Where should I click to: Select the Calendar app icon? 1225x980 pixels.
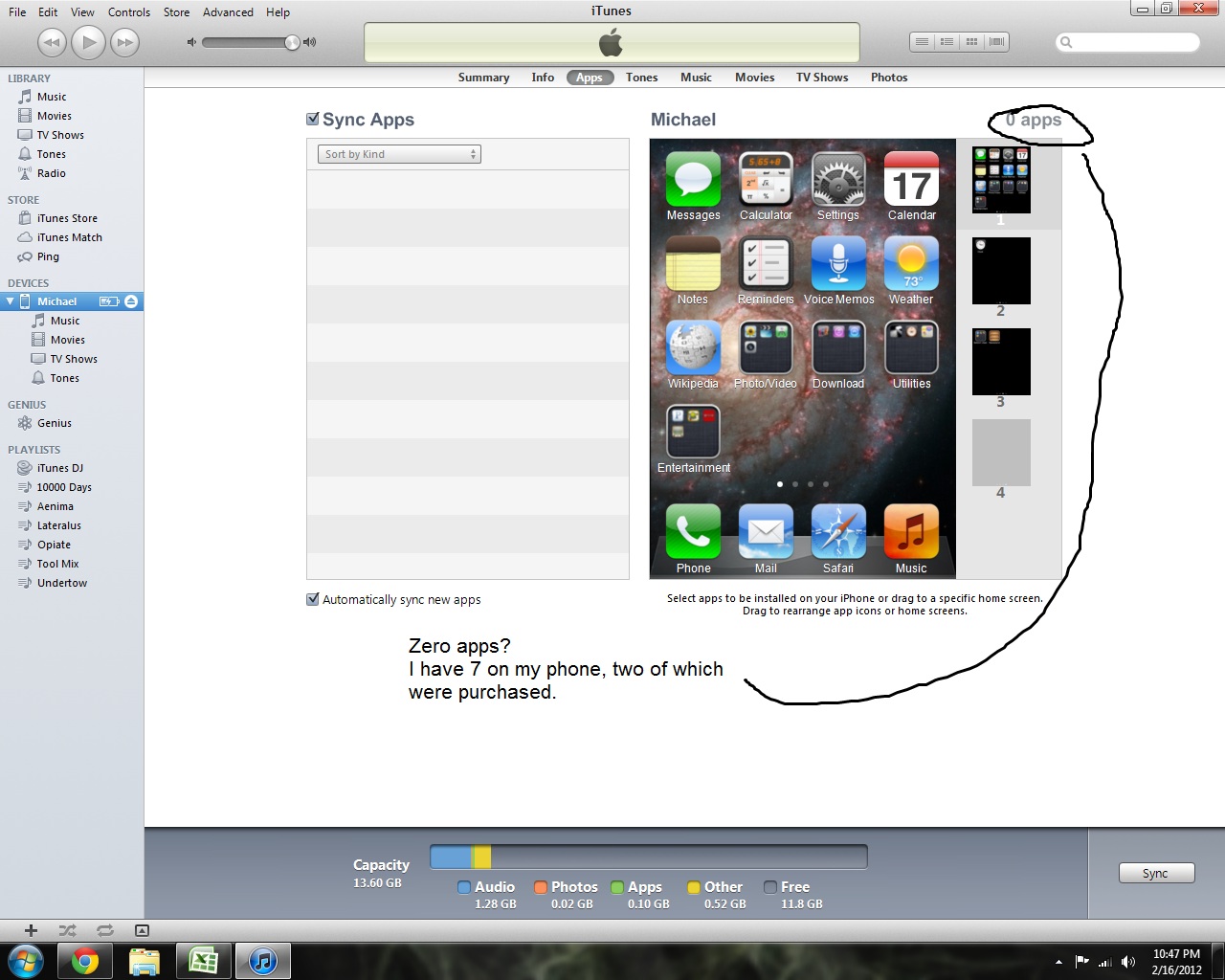click(x=911, y=179)
